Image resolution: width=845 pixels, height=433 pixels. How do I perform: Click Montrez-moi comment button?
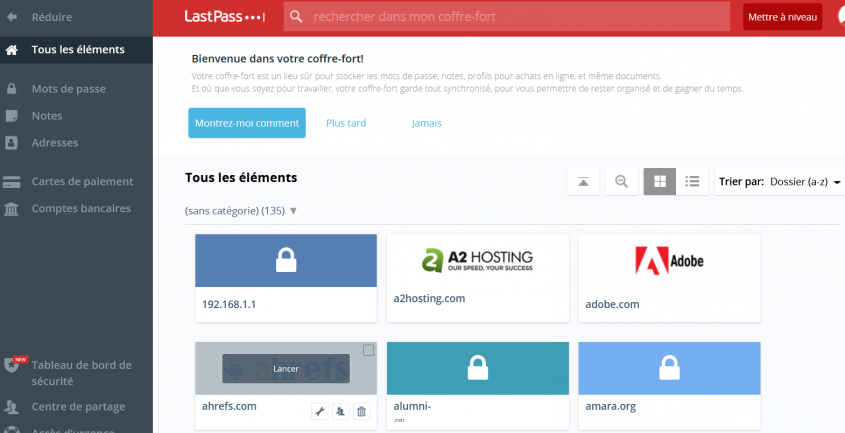247,123
